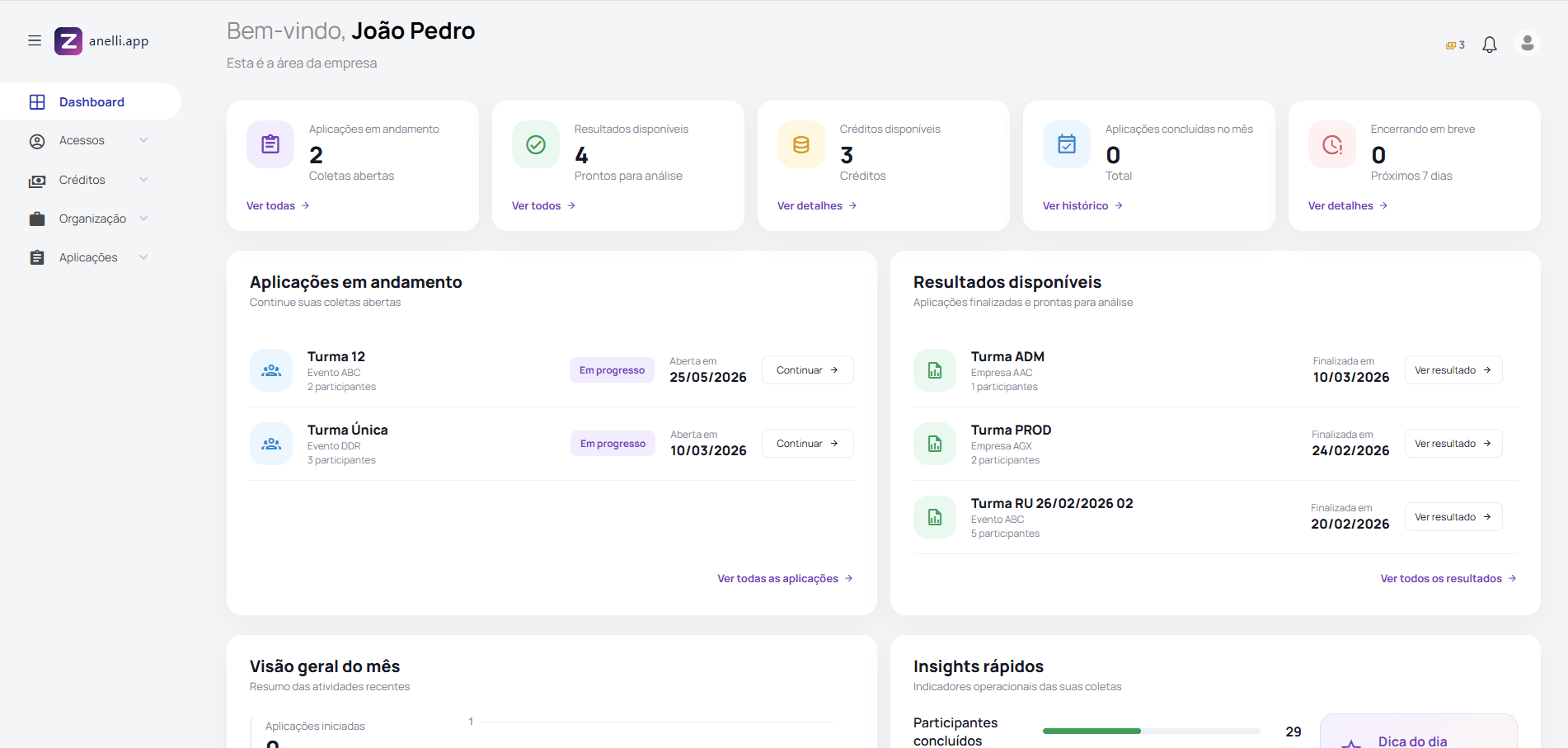This screenshot has width=1568, height=748.
Task: Open Ver todos os resultados link
Action: point(1448,579)
